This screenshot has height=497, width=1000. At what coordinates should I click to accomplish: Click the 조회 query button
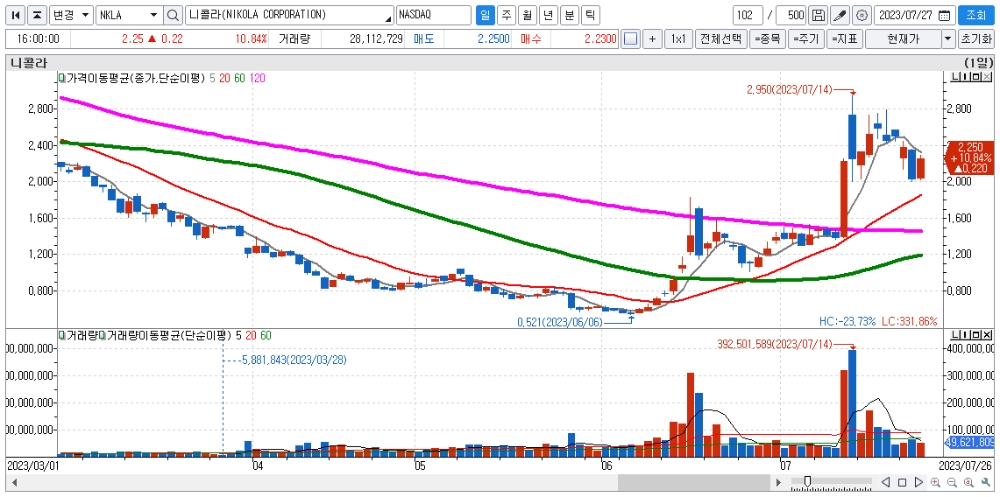[x=976, y=15]
